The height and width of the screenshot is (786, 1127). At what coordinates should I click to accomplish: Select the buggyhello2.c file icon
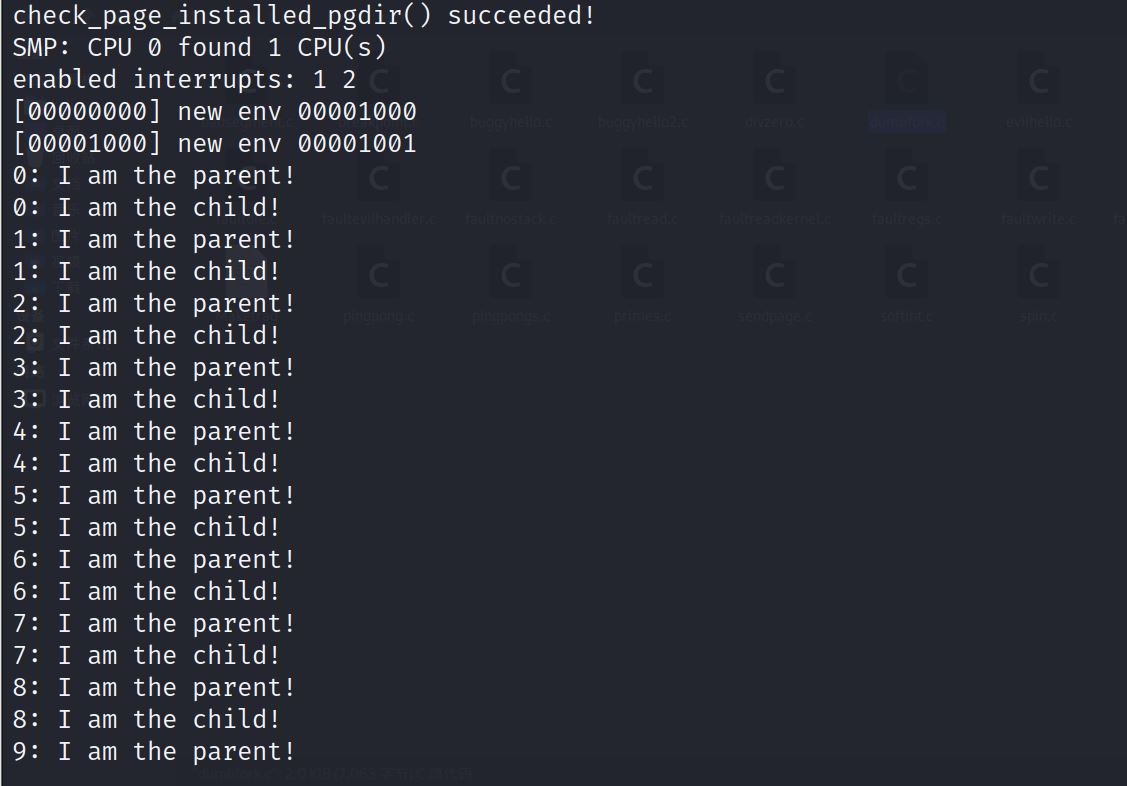tap(643, 84)
